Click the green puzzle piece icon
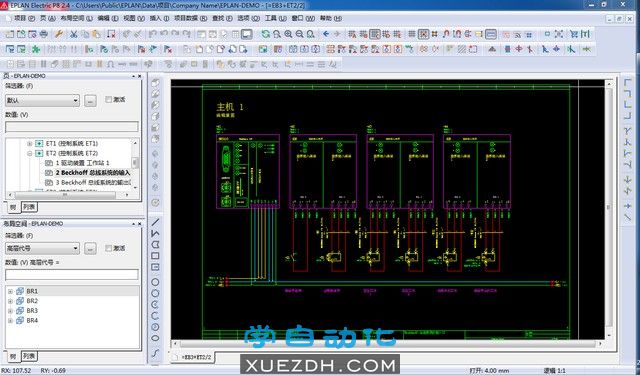The height and width of the screenshot is (375, 640). pos(36,49)
